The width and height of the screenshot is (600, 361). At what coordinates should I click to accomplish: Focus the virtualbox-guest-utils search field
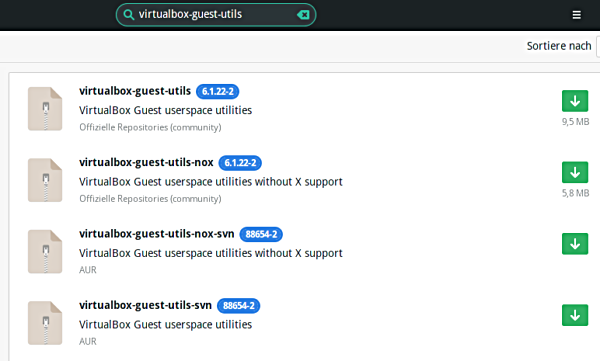tap(216, 15)
